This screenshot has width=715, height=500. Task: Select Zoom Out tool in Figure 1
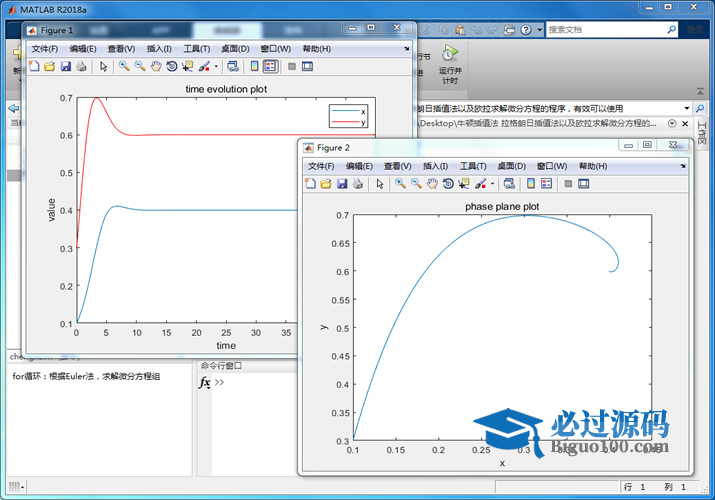click(140, 67)
